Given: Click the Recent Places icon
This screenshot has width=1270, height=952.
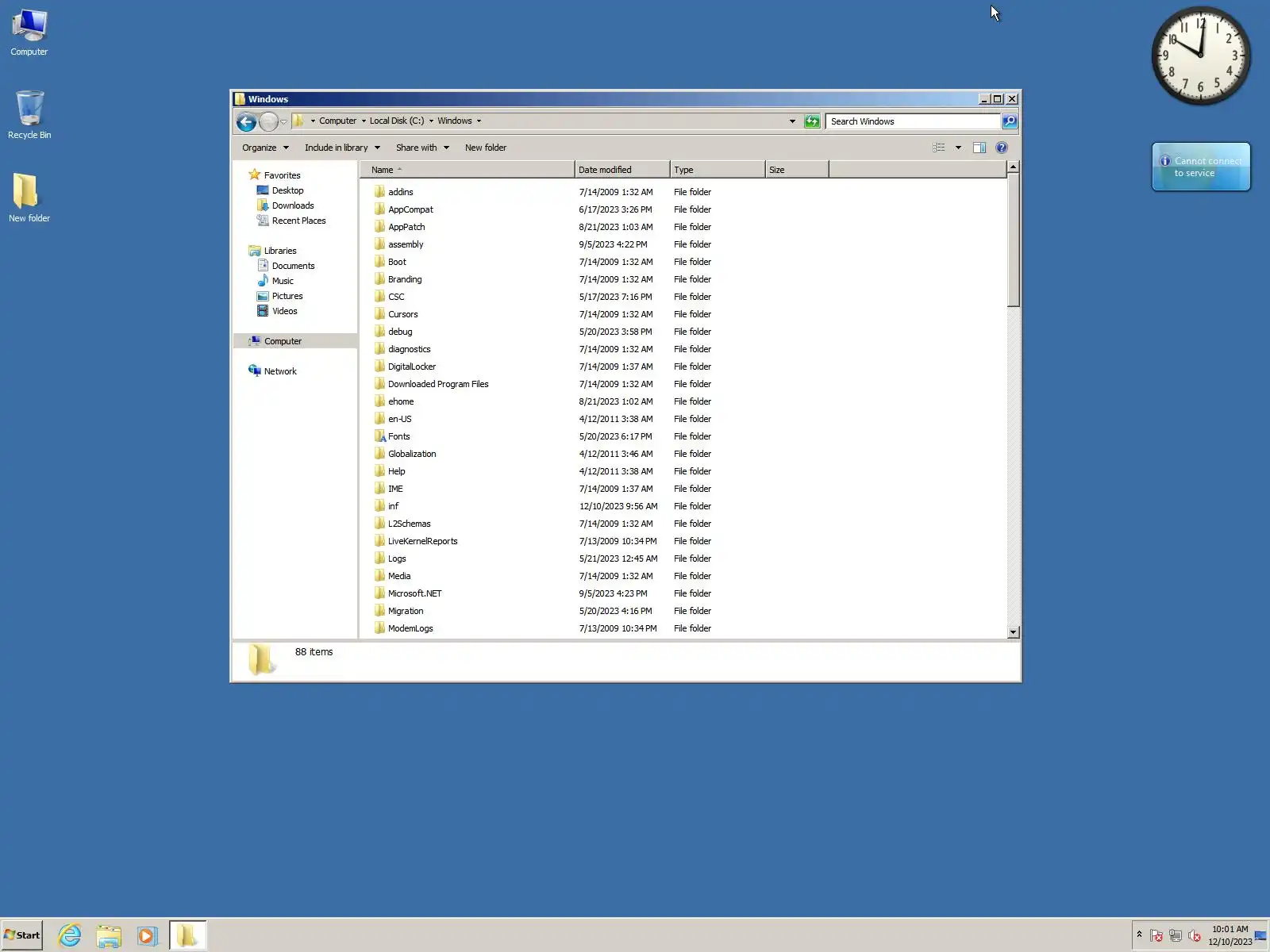Looking at the screenshot, I should pyautogui.click(x=263, y=221).
